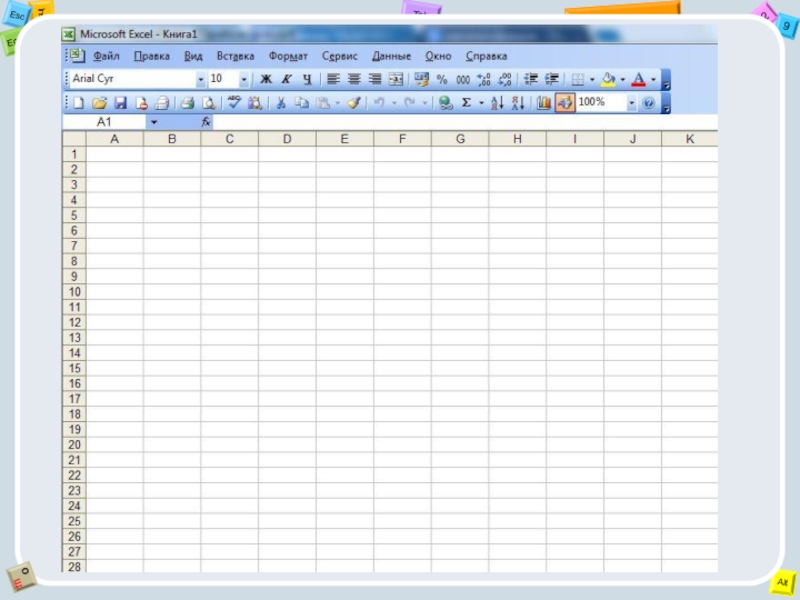Toggle bold formatting (Ж)
The width and height of the screenshot is (800, 600).
click(x=266, y=79)
